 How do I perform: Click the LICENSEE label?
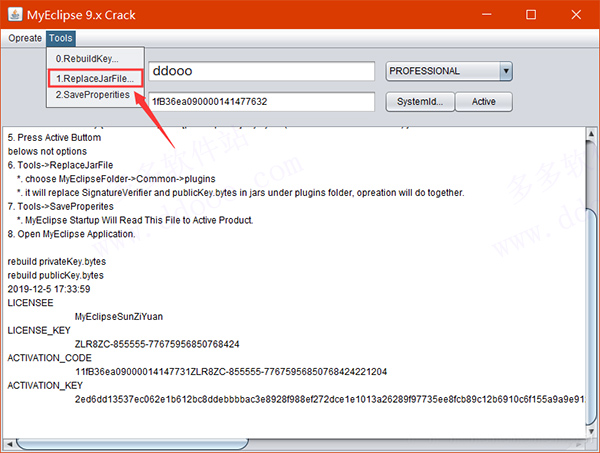30,303
